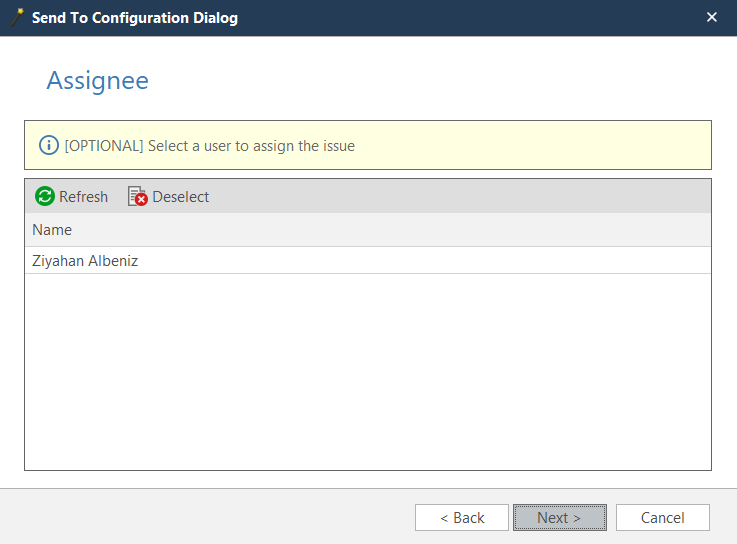
Task: Click the Send To Configuration Dialog title text
Action: (x=135, y=18)
